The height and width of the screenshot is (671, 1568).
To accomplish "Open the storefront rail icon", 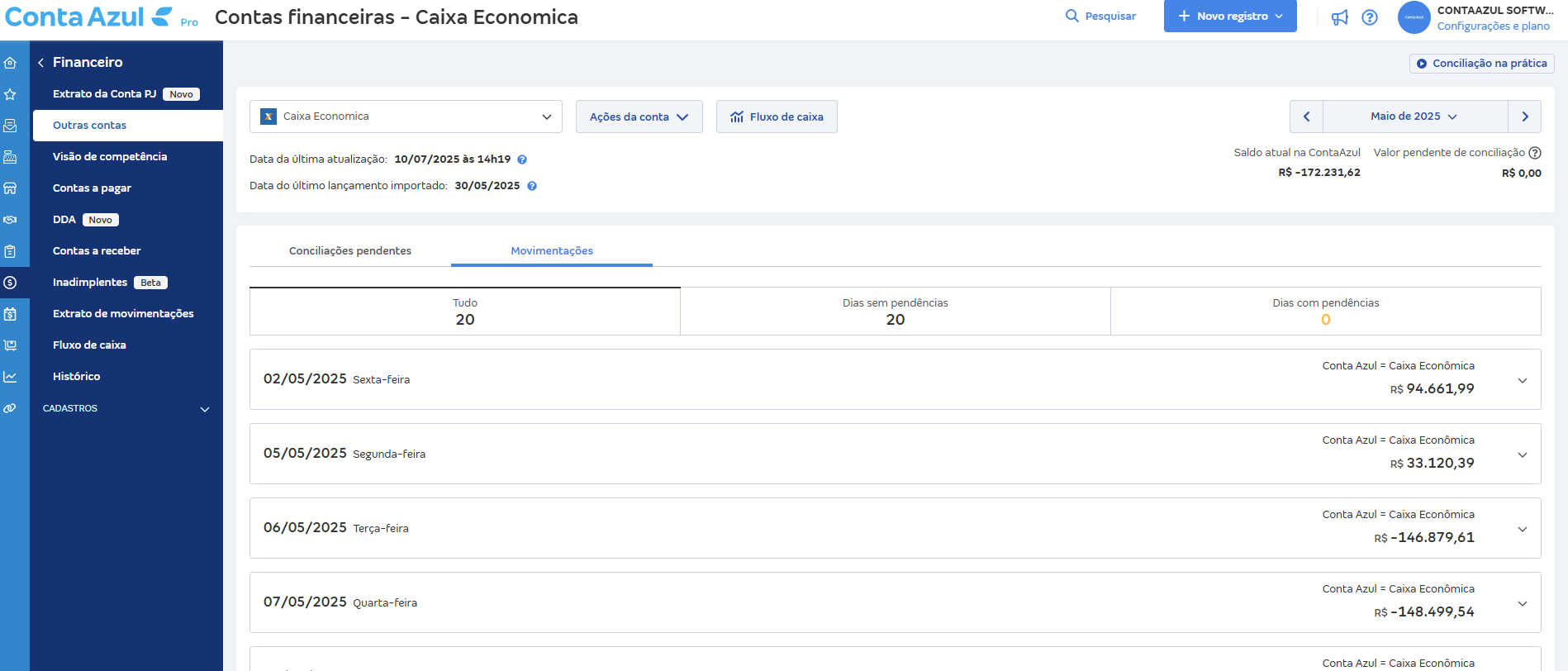I will coord(10,188).
